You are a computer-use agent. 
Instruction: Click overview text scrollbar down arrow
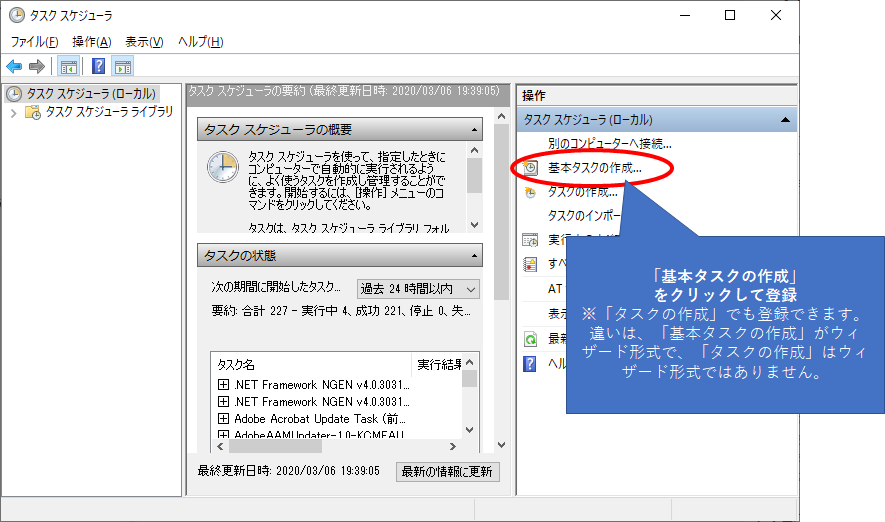(x=474, y=225)
